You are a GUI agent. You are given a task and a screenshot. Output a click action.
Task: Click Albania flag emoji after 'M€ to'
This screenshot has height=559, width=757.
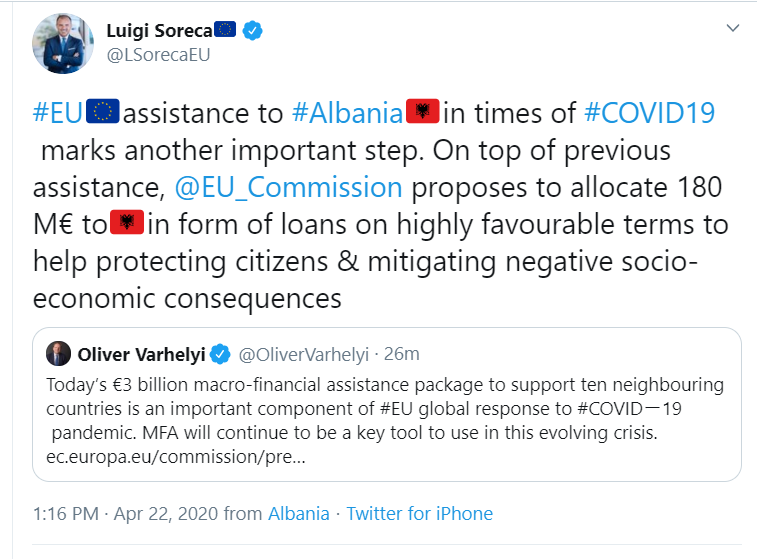coord(127,223)
